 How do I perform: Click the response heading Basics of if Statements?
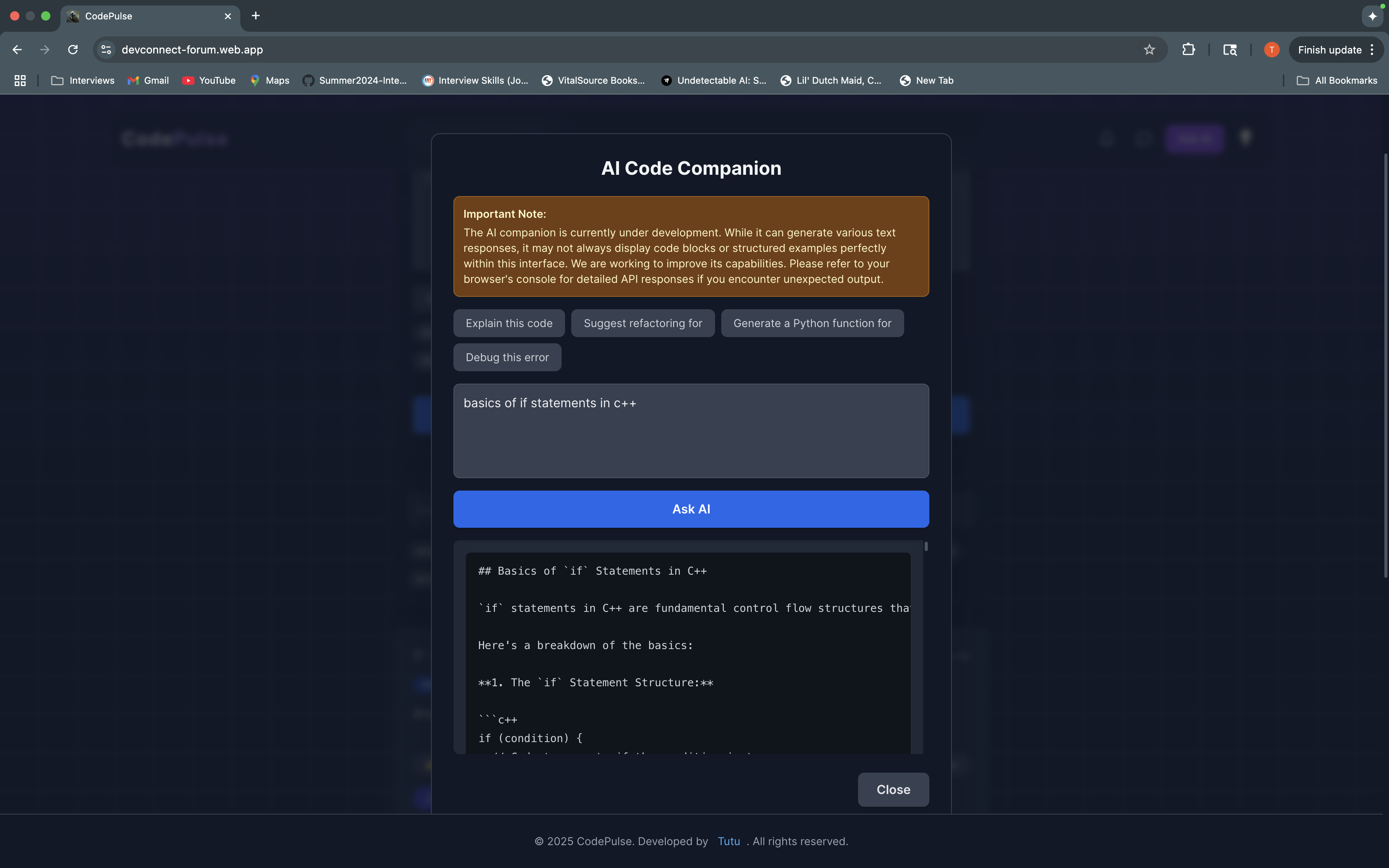pyautogui.click(x=592, y=571)
